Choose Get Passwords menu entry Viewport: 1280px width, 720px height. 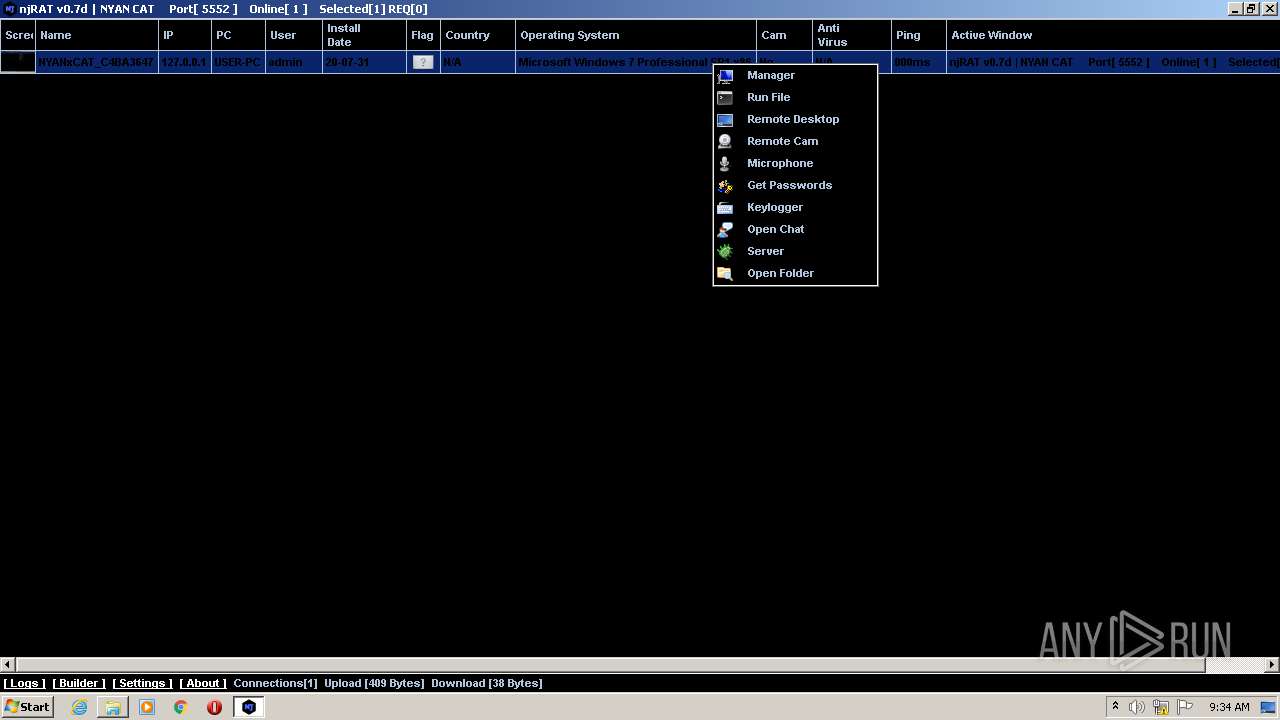795,185
